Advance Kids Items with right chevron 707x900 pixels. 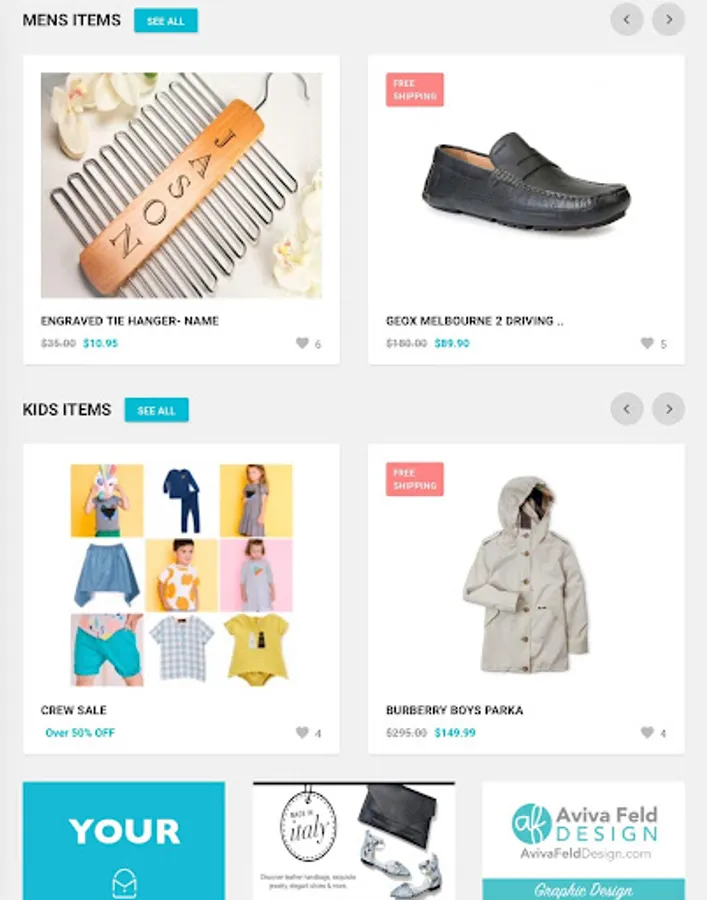(x=669, y=409)
